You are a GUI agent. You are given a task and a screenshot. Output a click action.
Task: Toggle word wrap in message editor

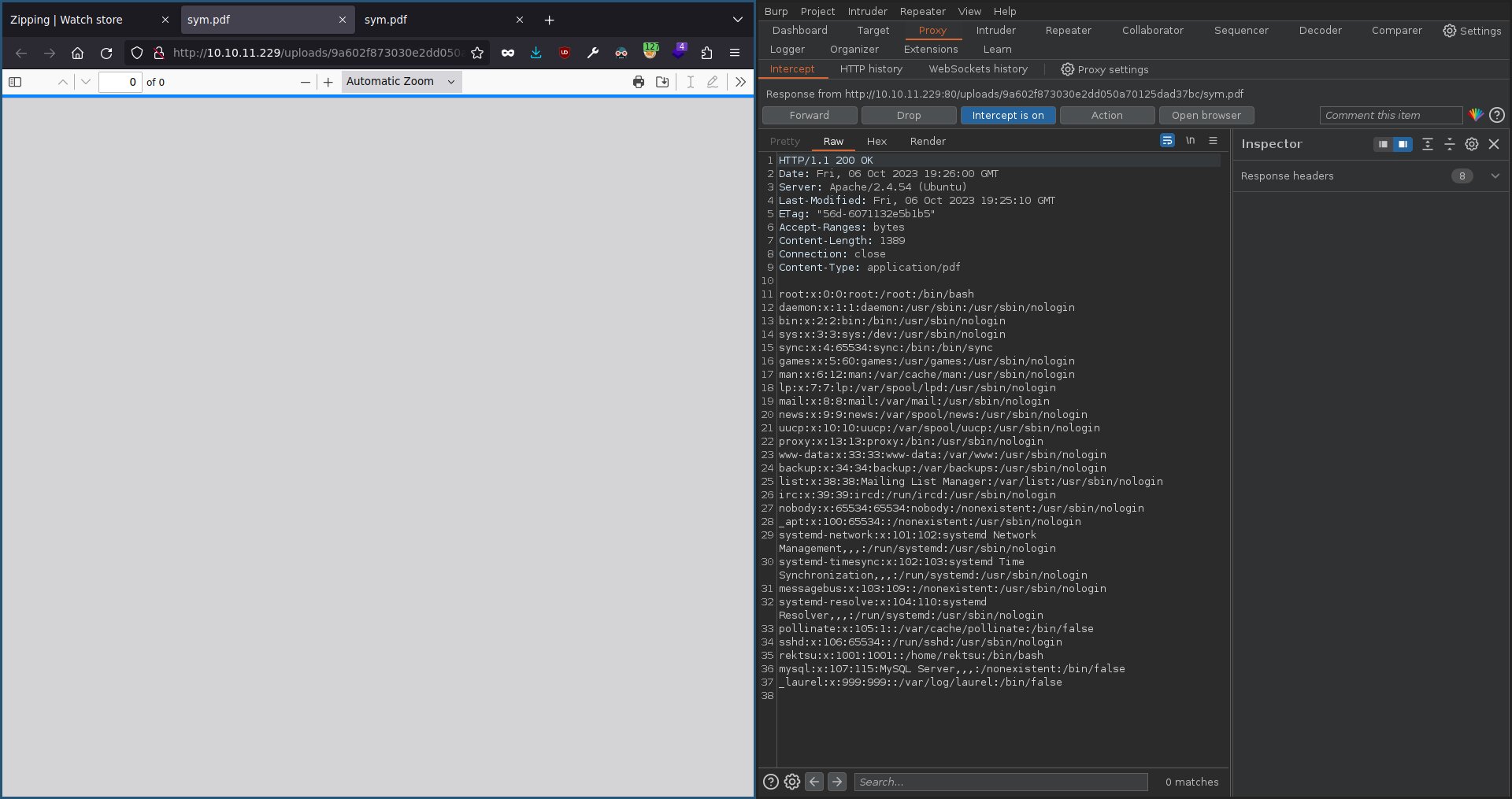tap(1167, 140)
